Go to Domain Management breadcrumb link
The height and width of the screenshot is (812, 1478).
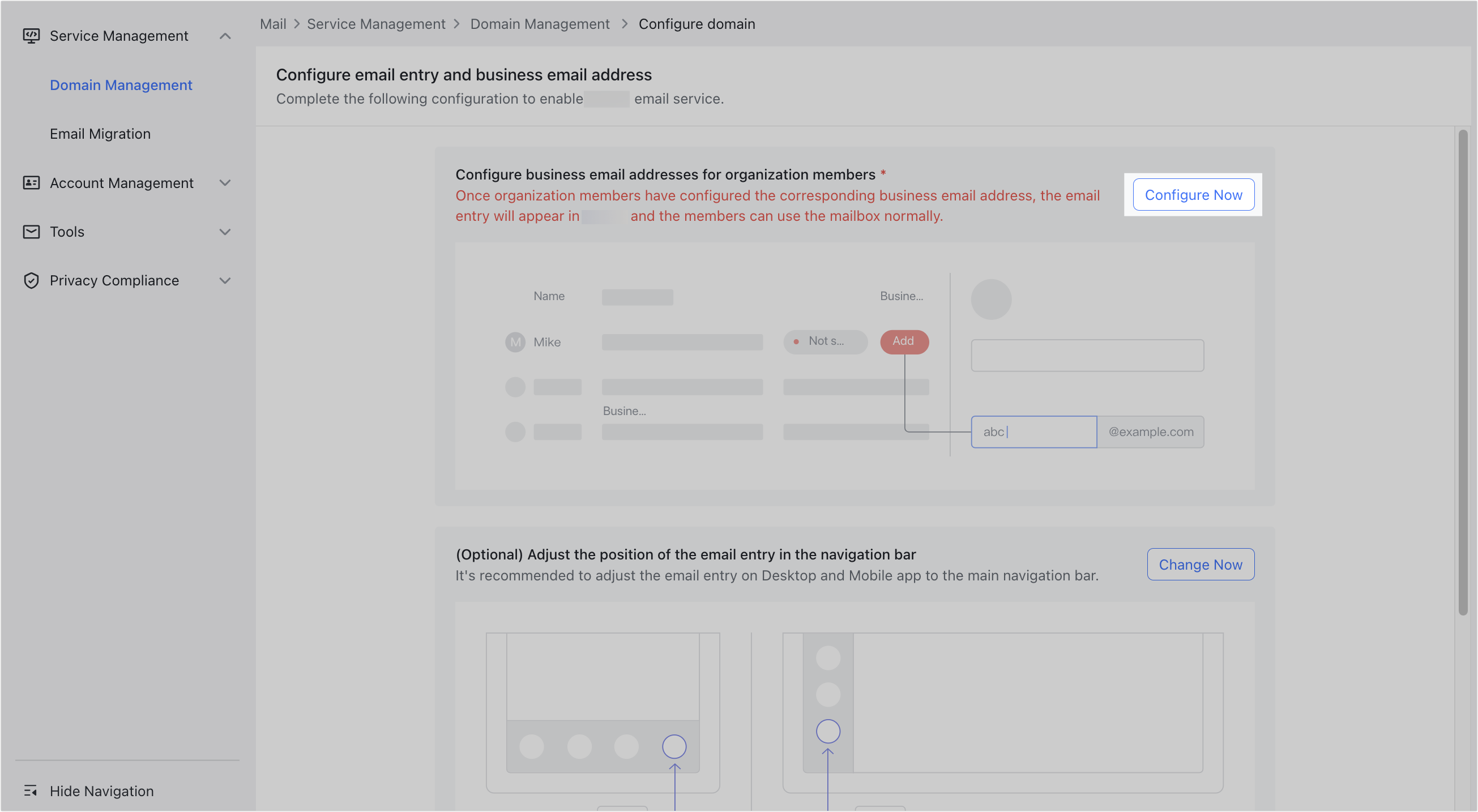540,24
